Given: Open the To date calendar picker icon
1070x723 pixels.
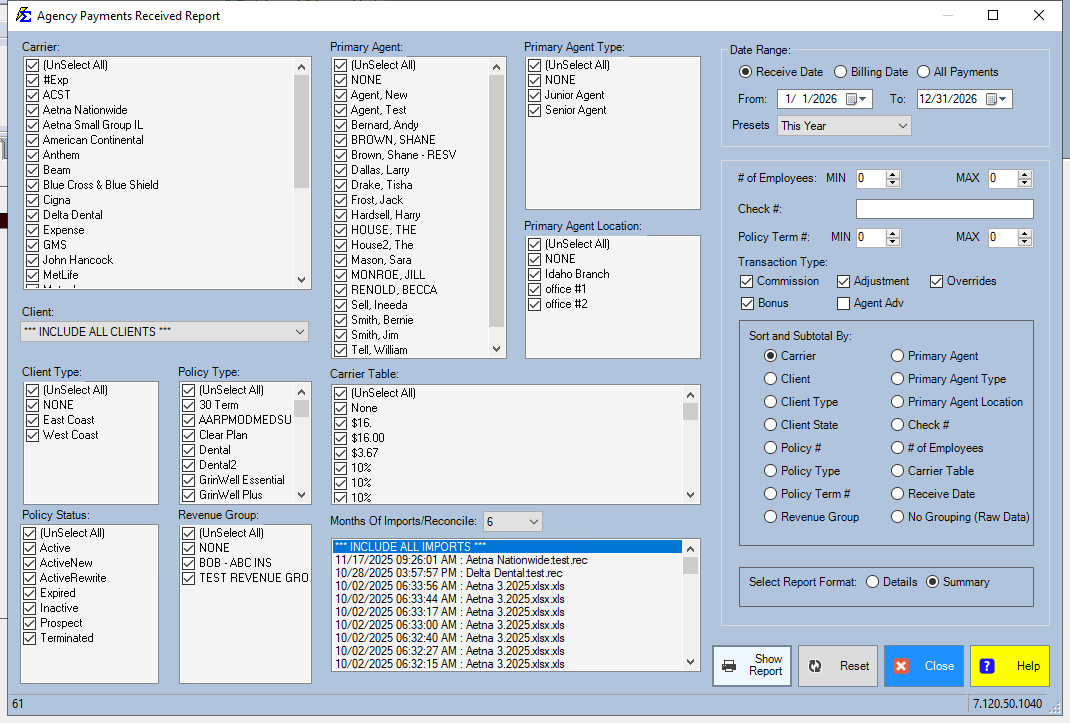Looking at the screenshot, I should tap(991, 99).
